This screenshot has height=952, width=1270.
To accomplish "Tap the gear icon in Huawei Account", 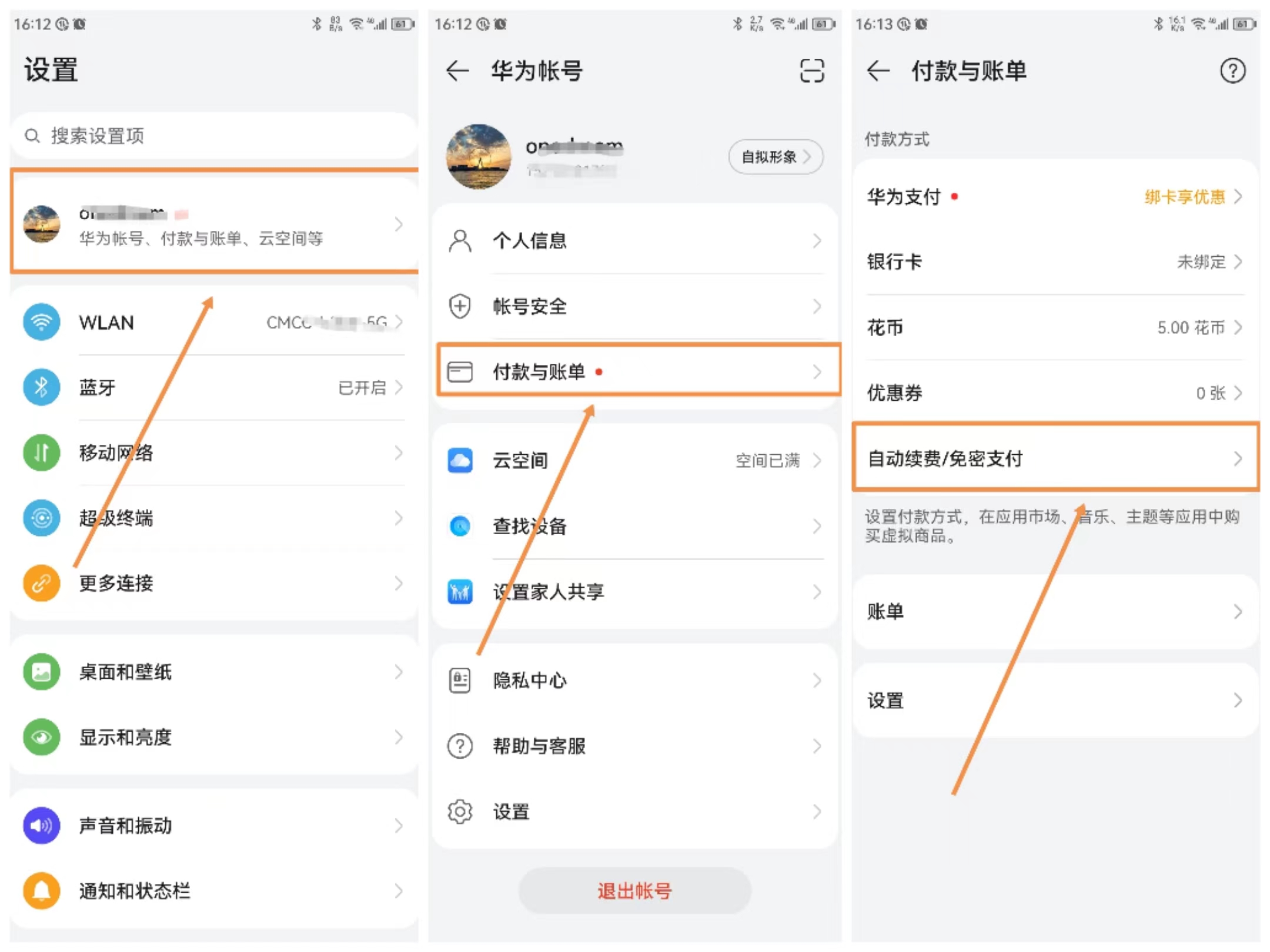I will [x=460, y=812].
